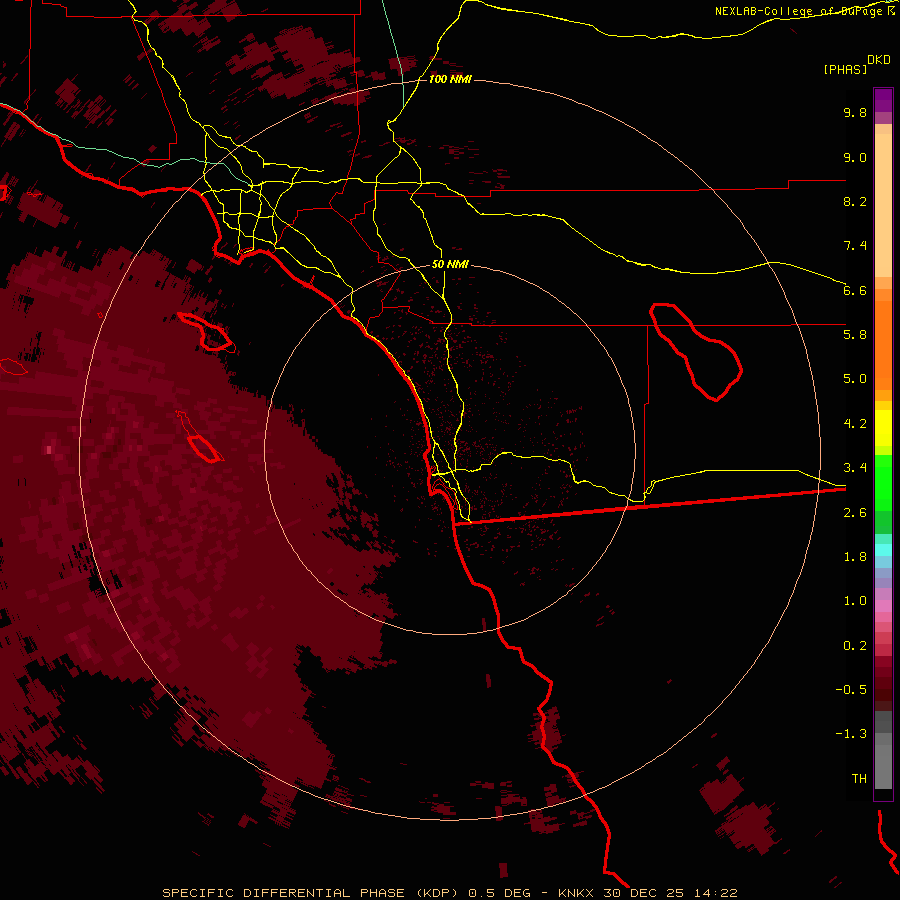Click the 6.6 value on color scale

[855, 290]
